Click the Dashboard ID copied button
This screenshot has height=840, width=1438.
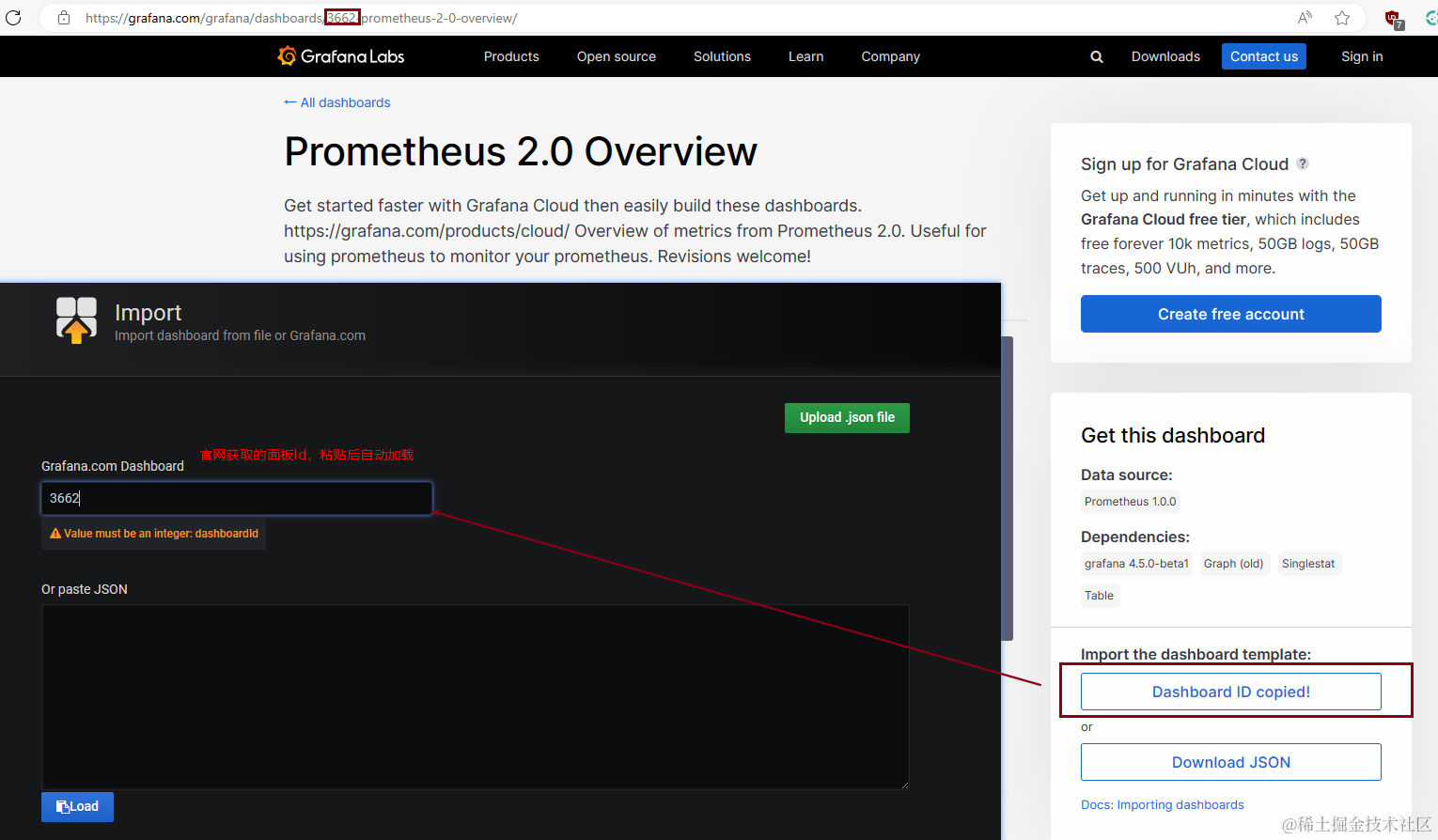point(1231,692)
